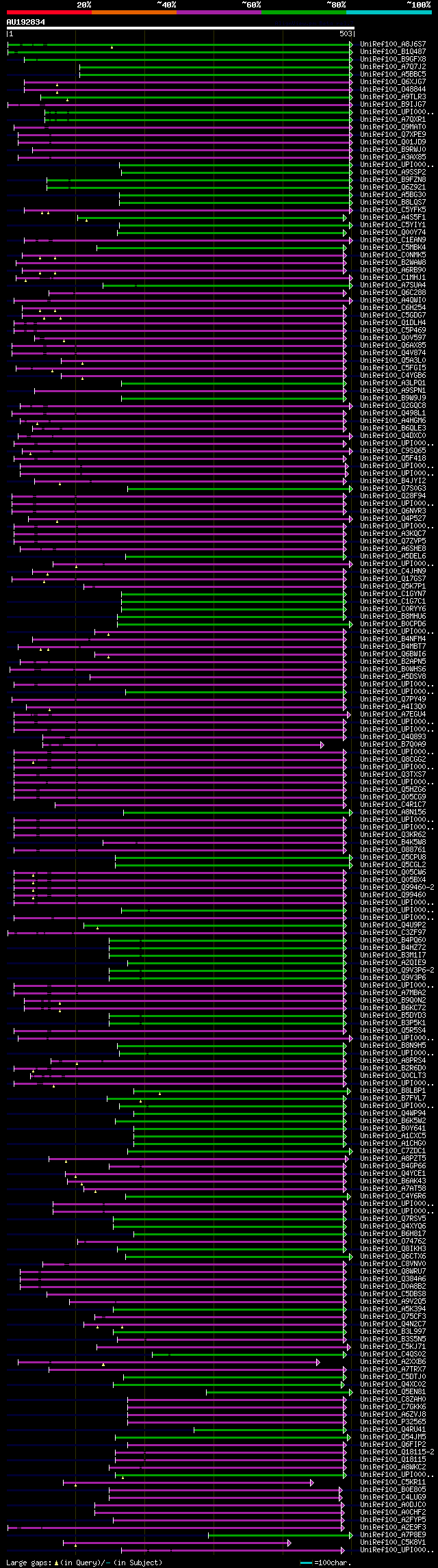This screenshot has height=1568, width=438.
Task: Select the UniRef100_Q7S0G3 label
Action: (393, 488)
